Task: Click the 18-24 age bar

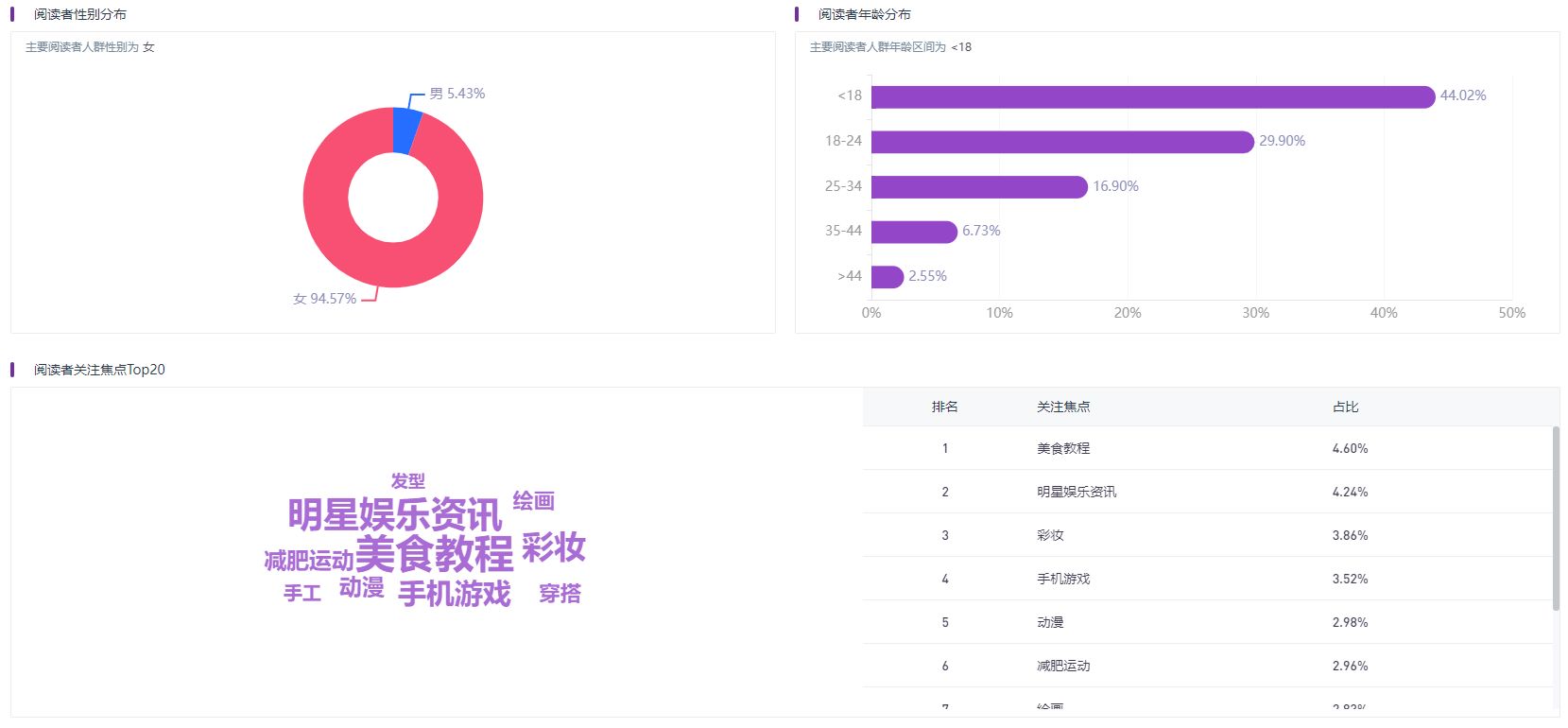Action: click(1061, 142)
